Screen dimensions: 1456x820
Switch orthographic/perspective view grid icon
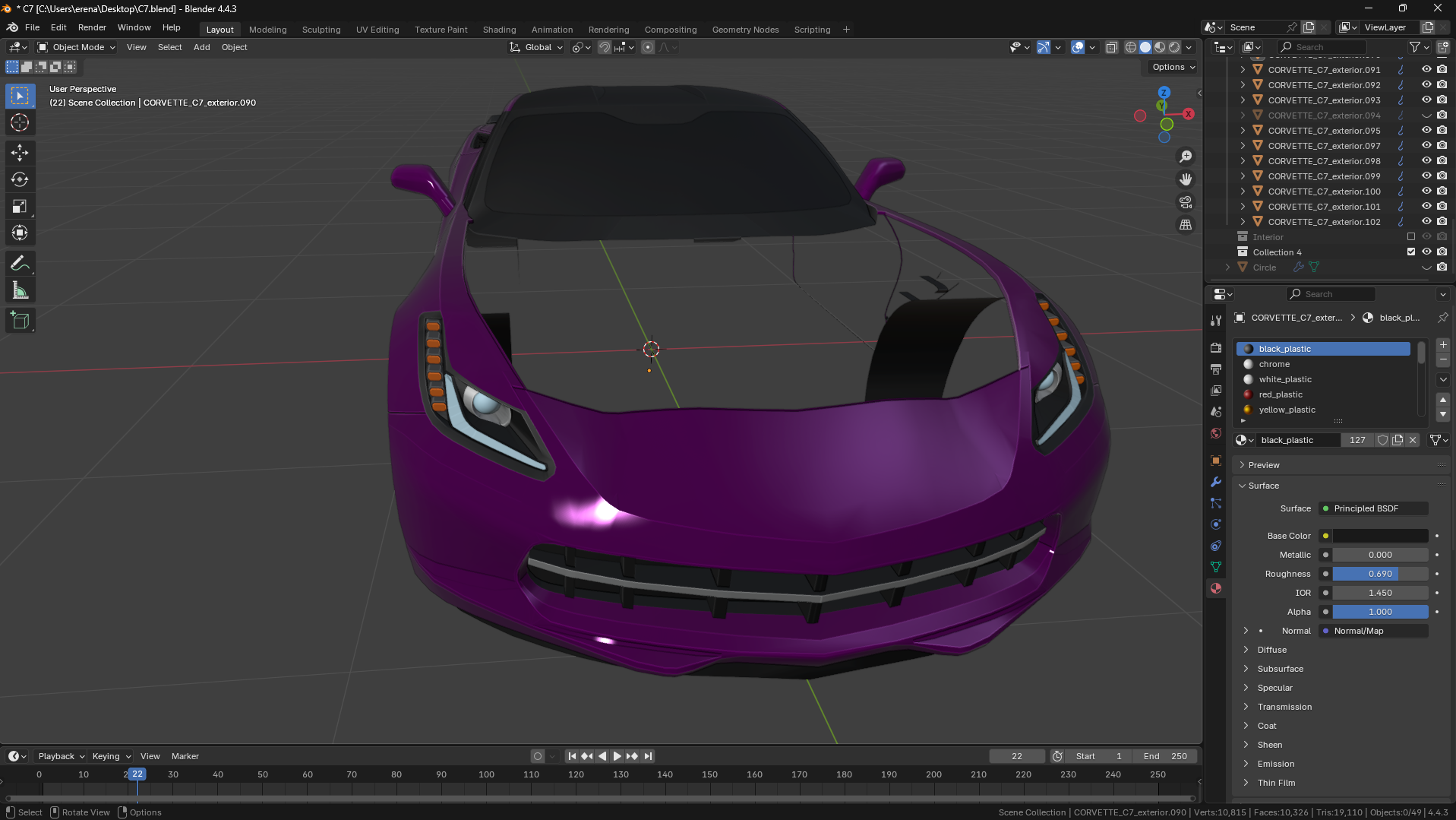click(1186, 225)
